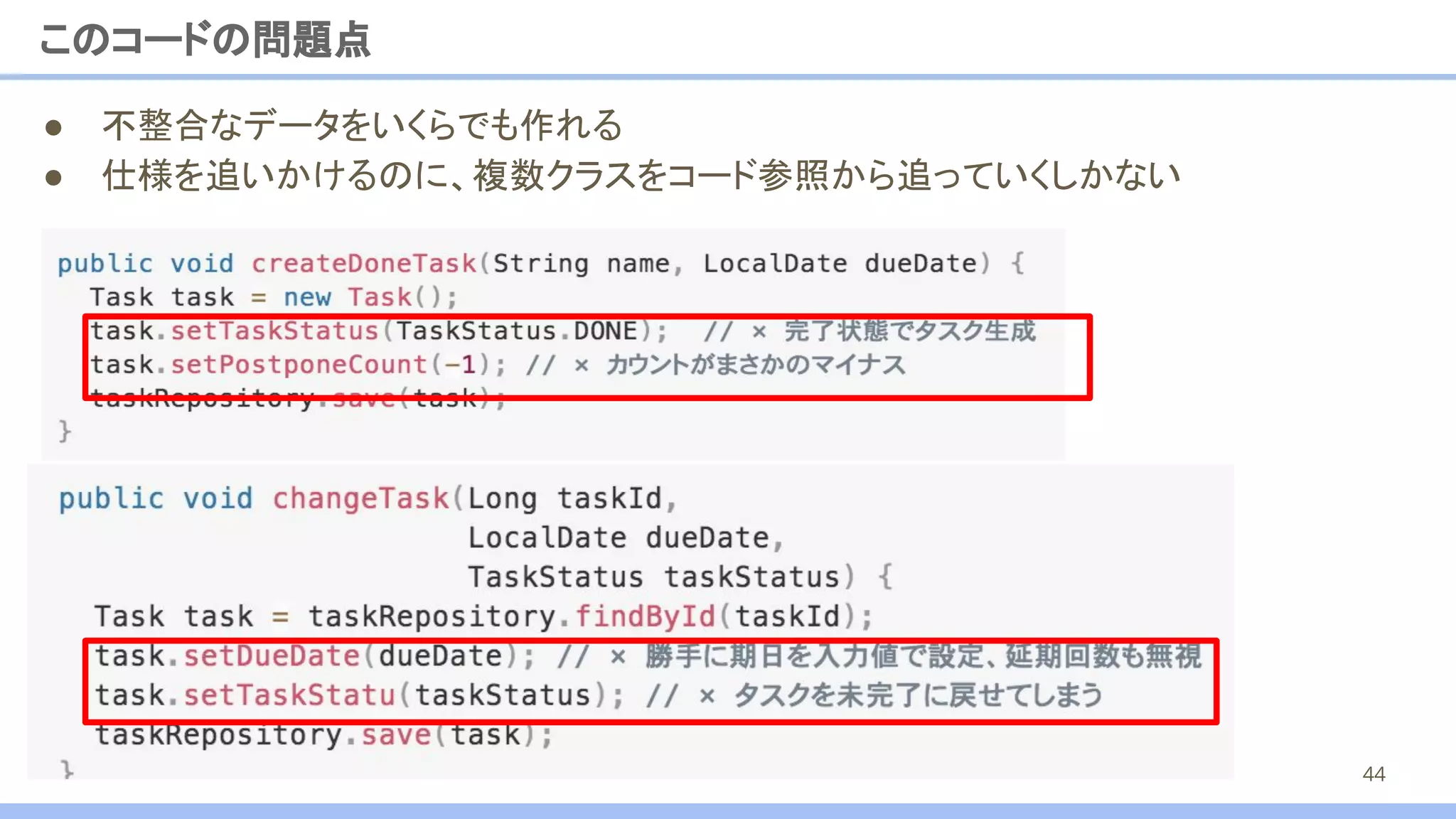Image resolution: width=1456 pixels, height=819 pixels.
Task: Click setTaskStatu(taskStatus) code line
Action: pos(359,695)
